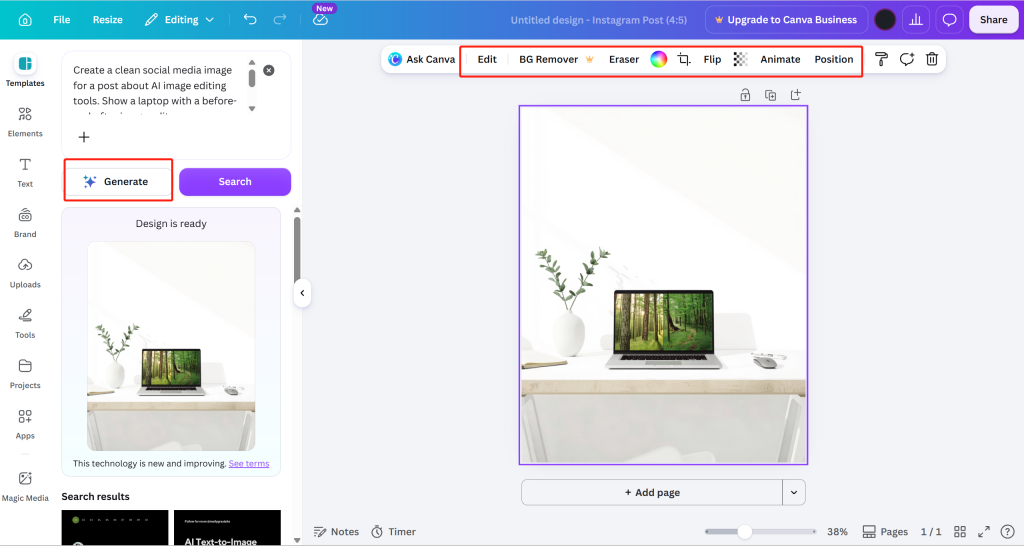Open the Brand sidebar panel
This screenshot has width=1024, height=546.
pyautogui.click(x=25, y=223)
